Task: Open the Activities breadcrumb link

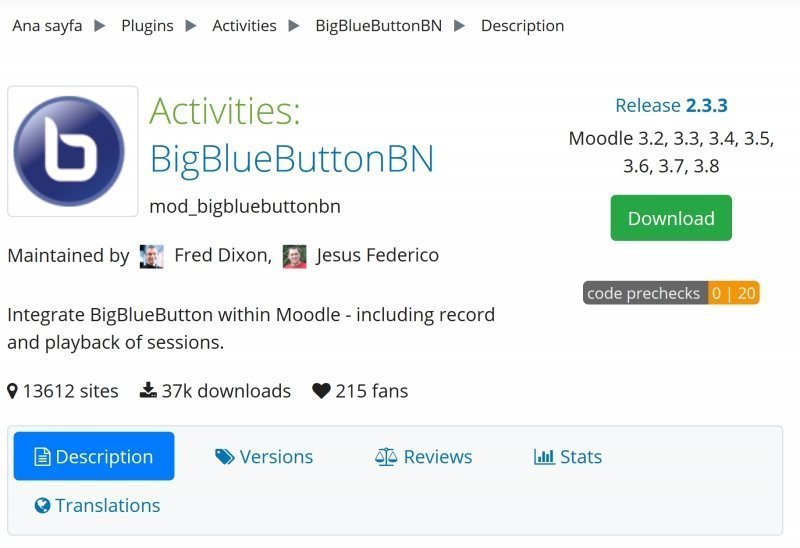Action: [x=244, y=25]
